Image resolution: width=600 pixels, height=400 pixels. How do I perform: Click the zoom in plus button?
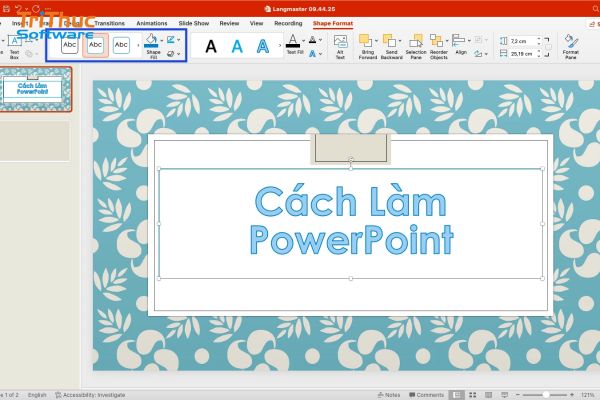[x=572, y=395]
